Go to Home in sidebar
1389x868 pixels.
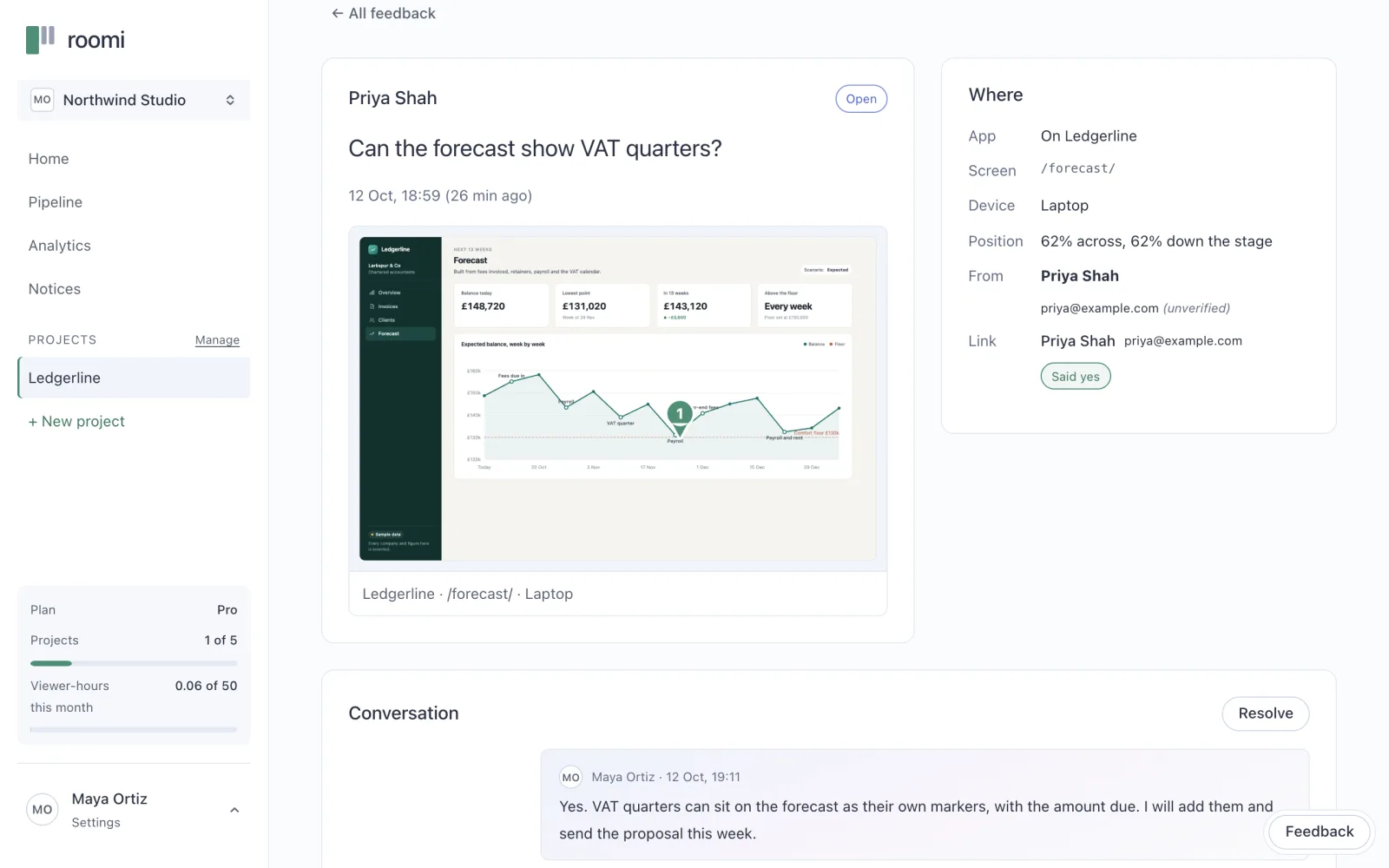pos(49,159)
